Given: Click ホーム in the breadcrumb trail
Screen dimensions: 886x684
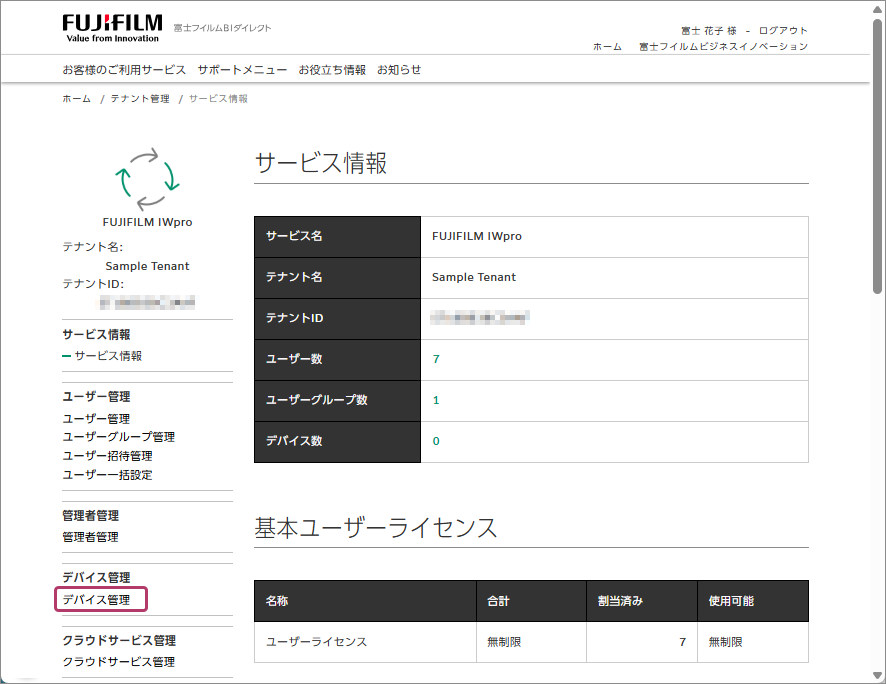Looking at the screenshot, I should tap(76, 99).
